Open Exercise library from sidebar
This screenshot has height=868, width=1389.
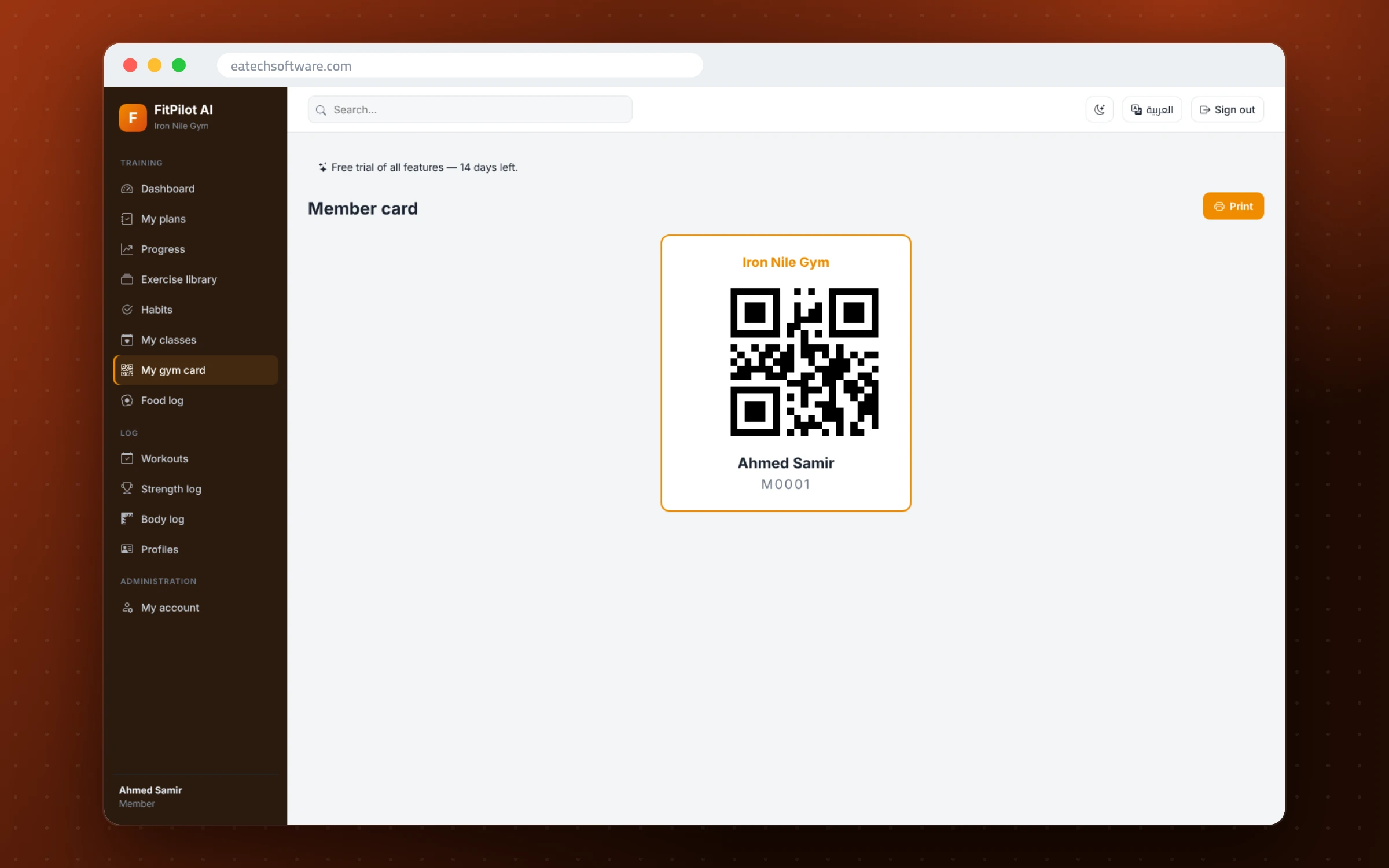[x=196, y=279]
